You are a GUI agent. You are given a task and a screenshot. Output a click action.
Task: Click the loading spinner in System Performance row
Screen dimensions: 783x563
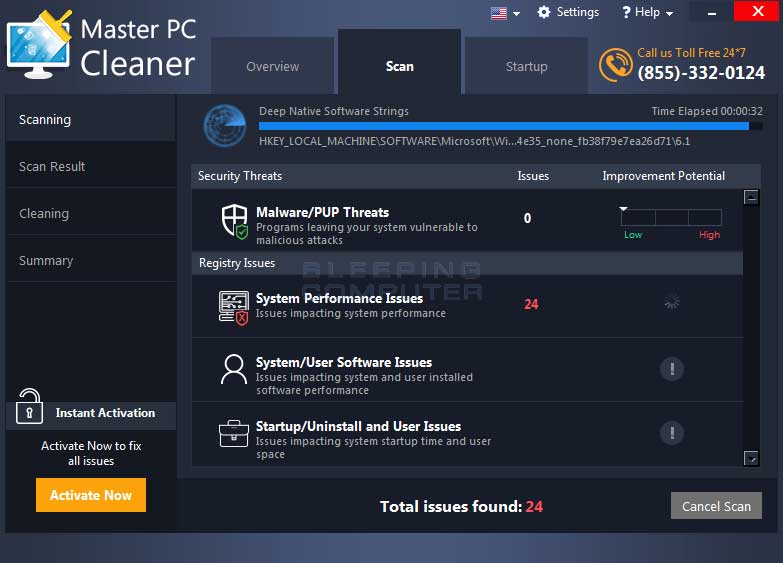672,302
